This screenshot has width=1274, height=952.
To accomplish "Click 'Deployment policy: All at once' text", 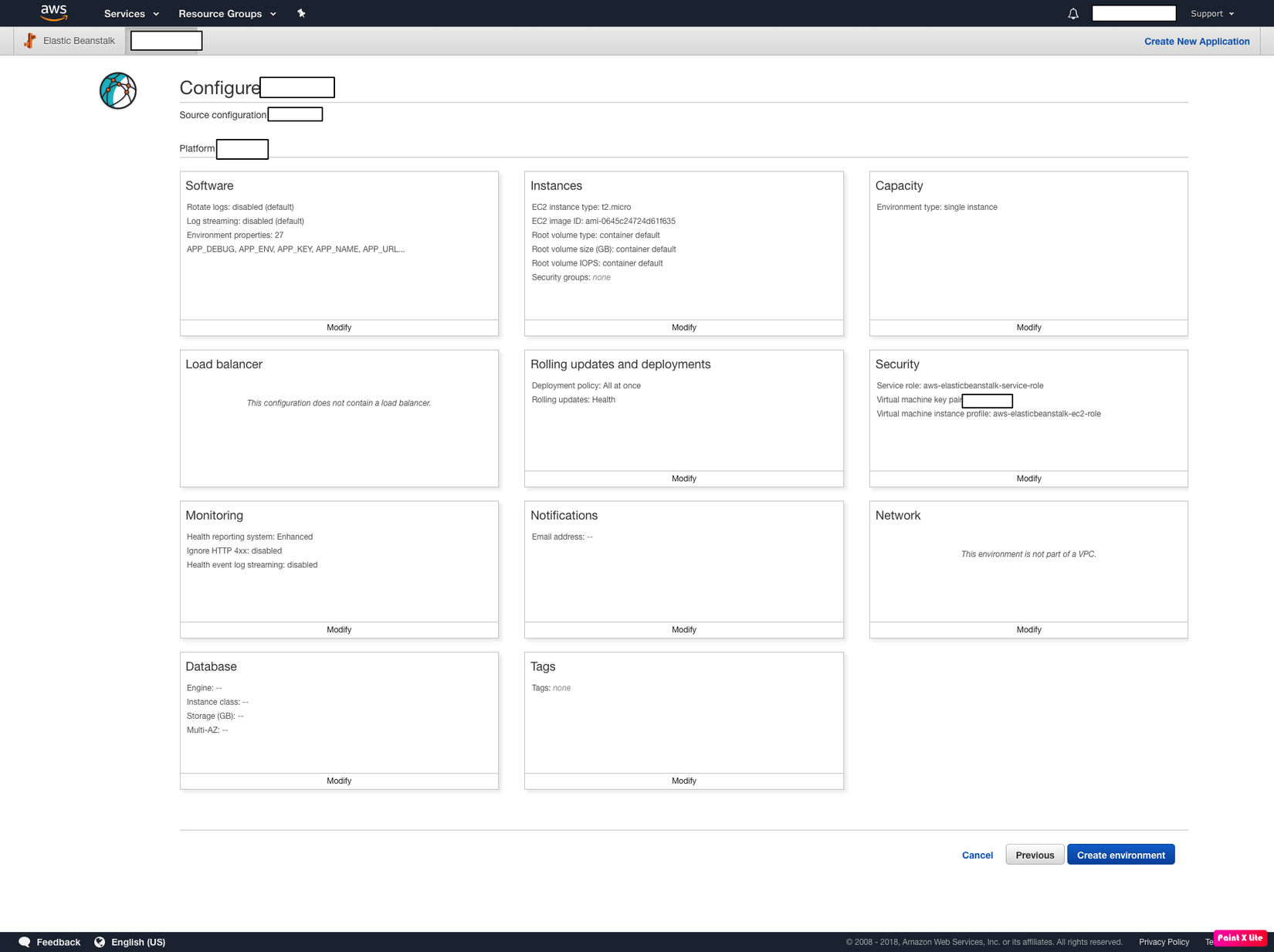I will [x=586, y=386].
